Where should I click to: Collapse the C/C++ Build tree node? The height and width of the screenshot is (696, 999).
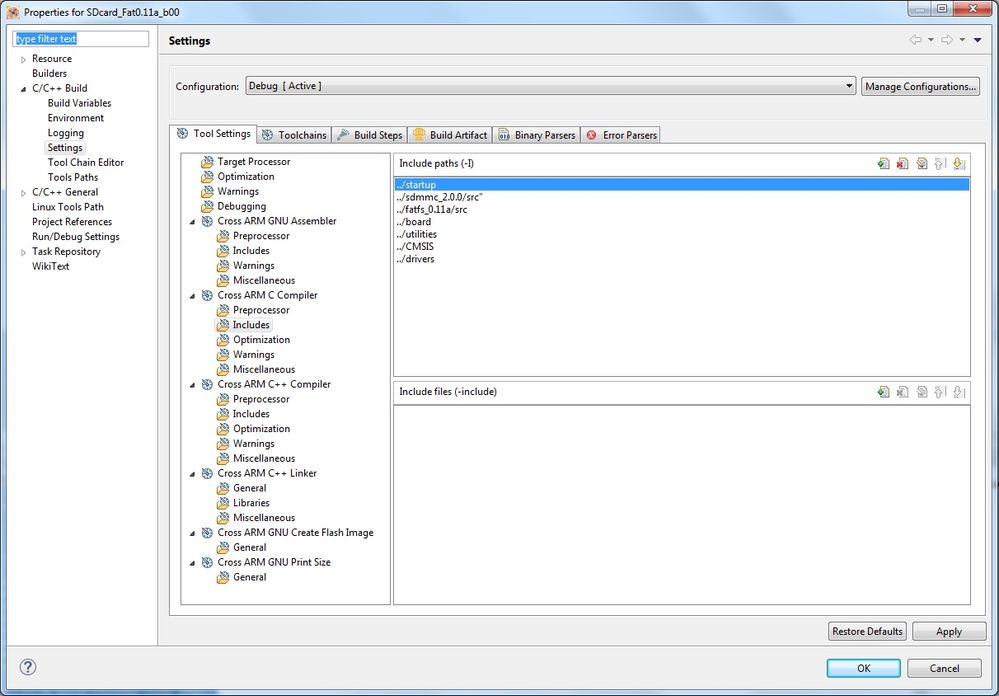pos(24,89)
